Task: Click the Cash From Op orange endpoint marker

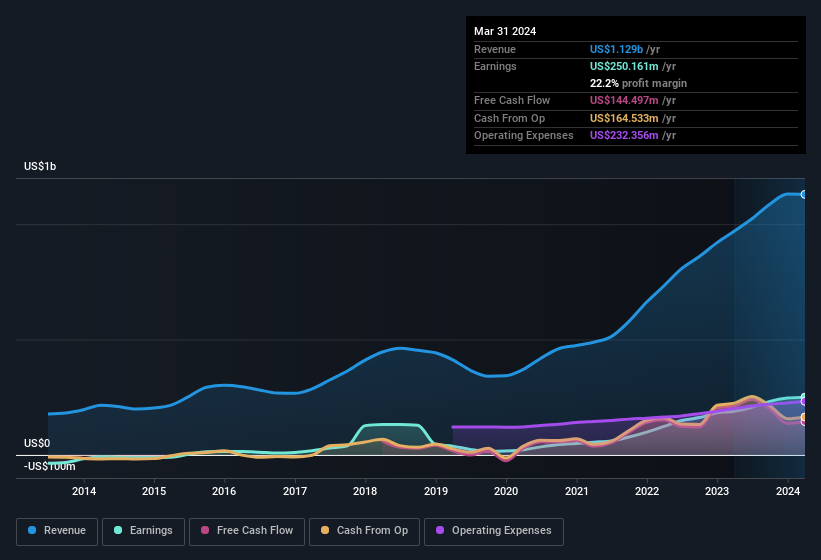Action: coord(804,417)
